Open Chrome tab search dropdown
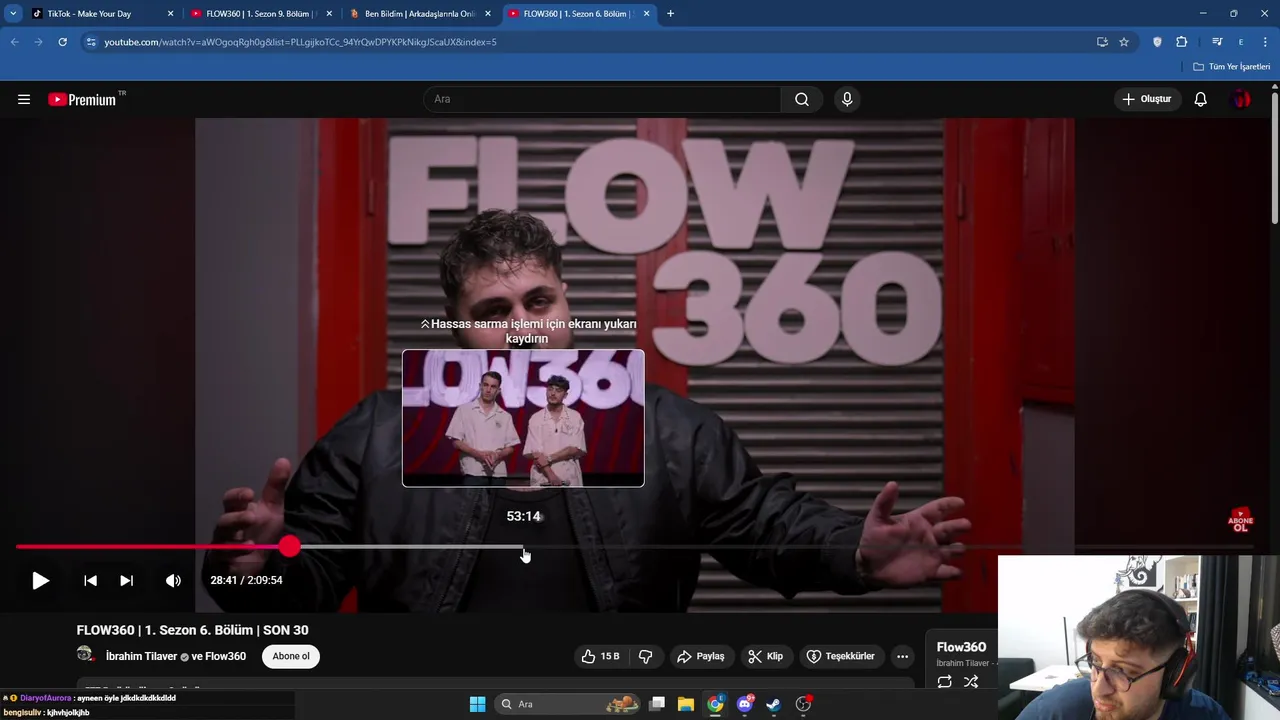The width and height of the screenshot is (1280, 720). (13, 14)
